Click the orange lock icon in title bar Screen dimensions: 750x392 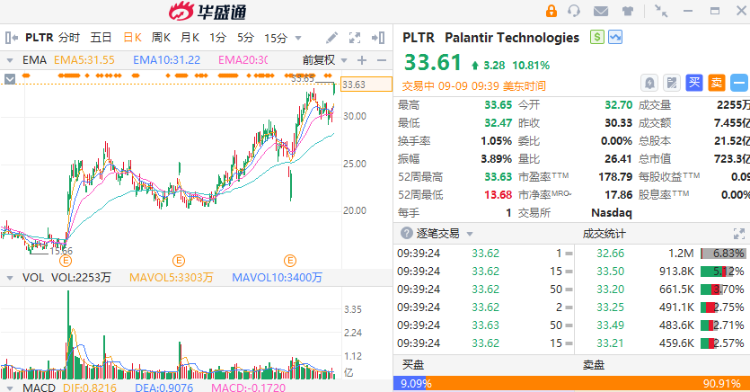coord(551,11)
